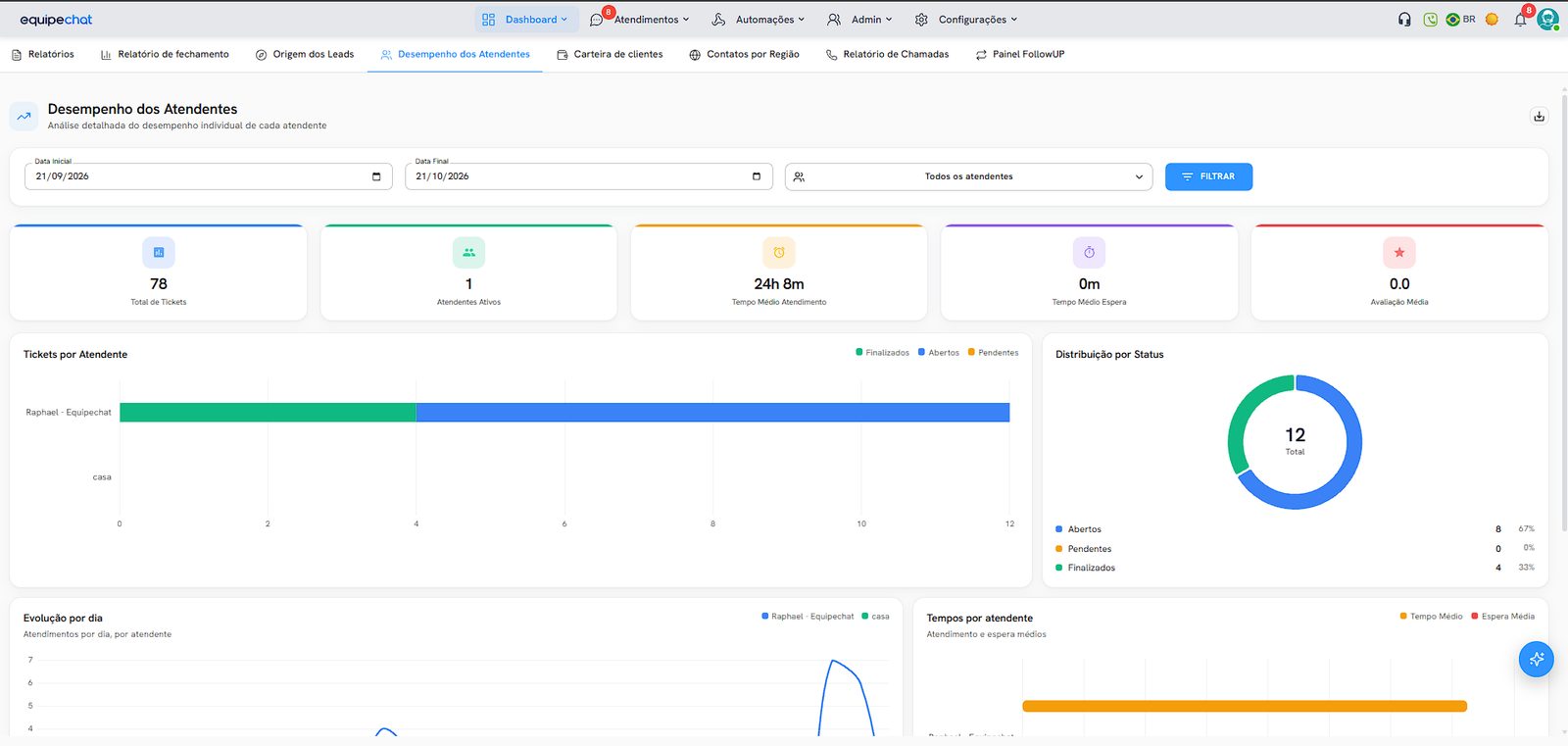Open the floating AI sparkle assistant button
The width and height of the screenshot is (1568, 746).
point(1536,659)
